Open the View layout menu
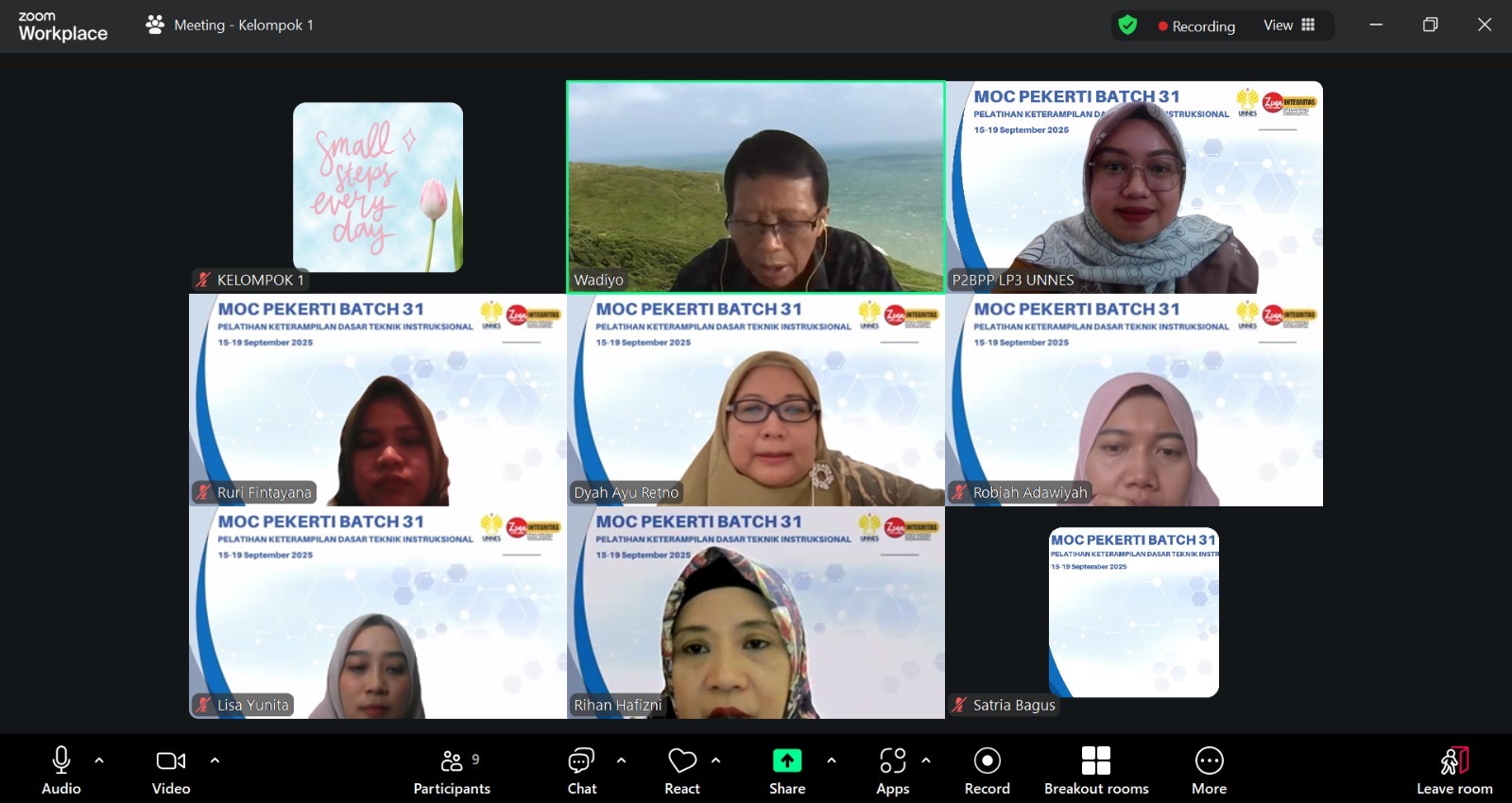Viewport: 1512px width, 803px height. pos(1289,26)
